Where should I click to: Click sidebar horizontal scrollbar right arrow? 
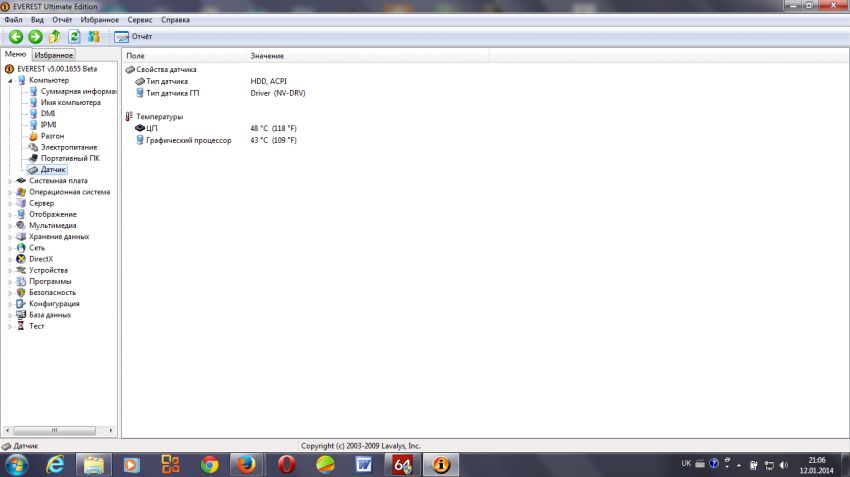(111, 430)
